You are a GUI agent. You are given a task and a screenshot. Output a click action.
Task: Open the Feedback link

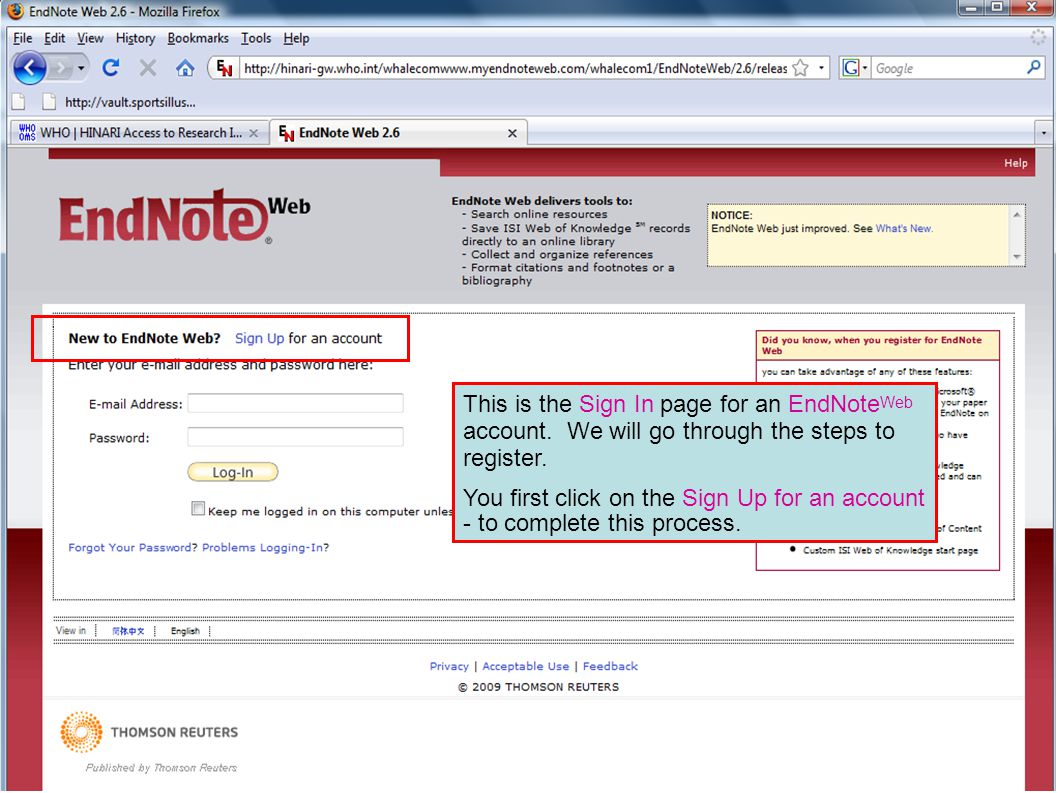pyautogui.click(x=610, y=667)
